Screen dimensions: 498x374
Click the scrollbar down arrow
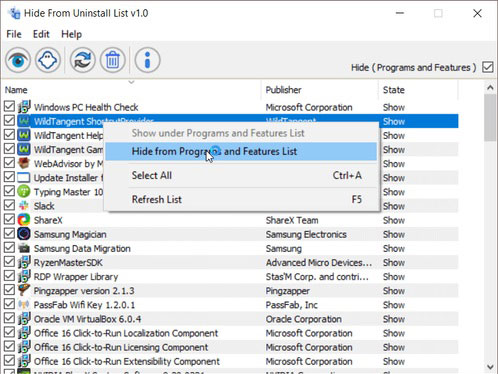(x=490, y=367)
